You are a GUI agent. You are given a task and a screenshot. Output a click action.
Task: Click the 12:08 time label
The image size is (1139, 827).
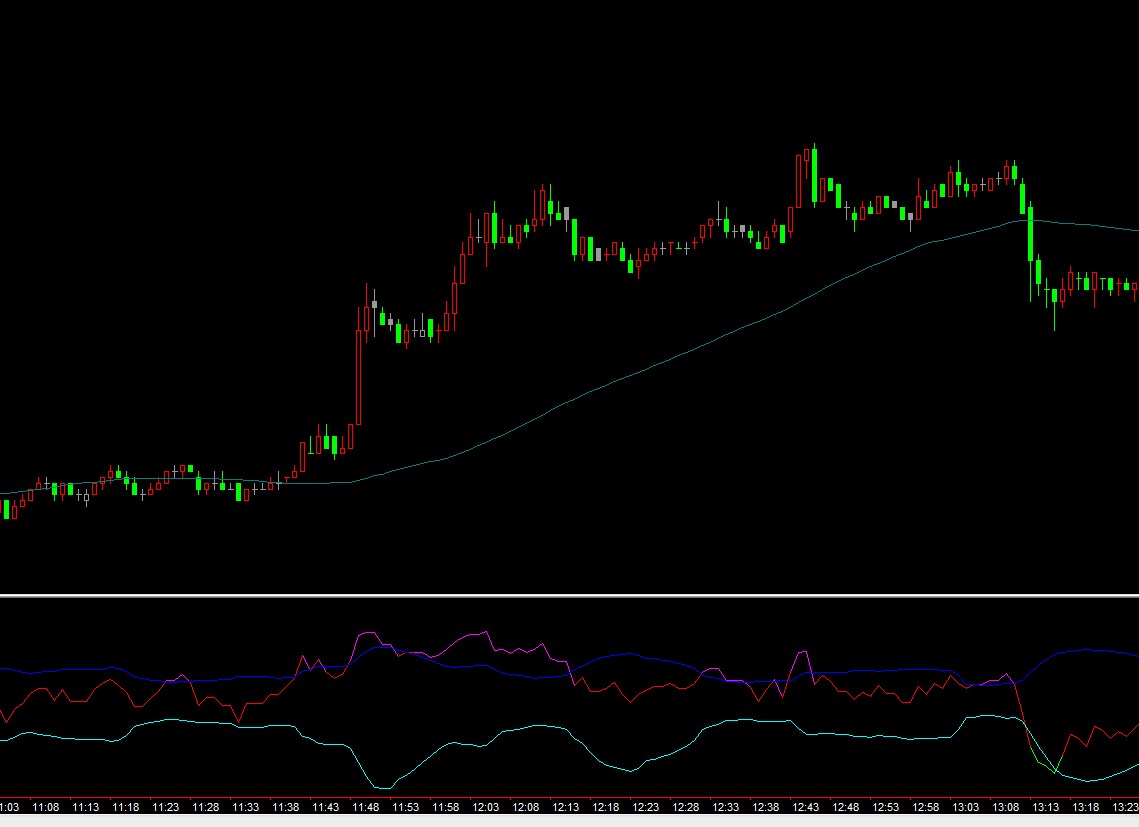(x=525, y=807)
